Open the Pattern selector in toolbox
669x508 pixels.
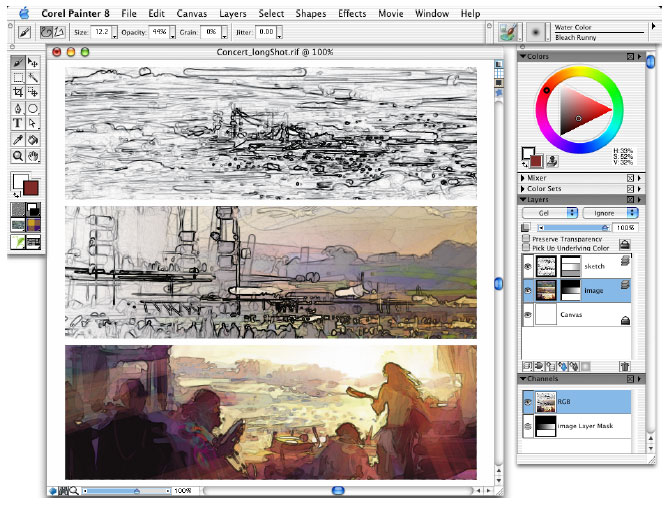pyautogui.click(x=17, y=224)
